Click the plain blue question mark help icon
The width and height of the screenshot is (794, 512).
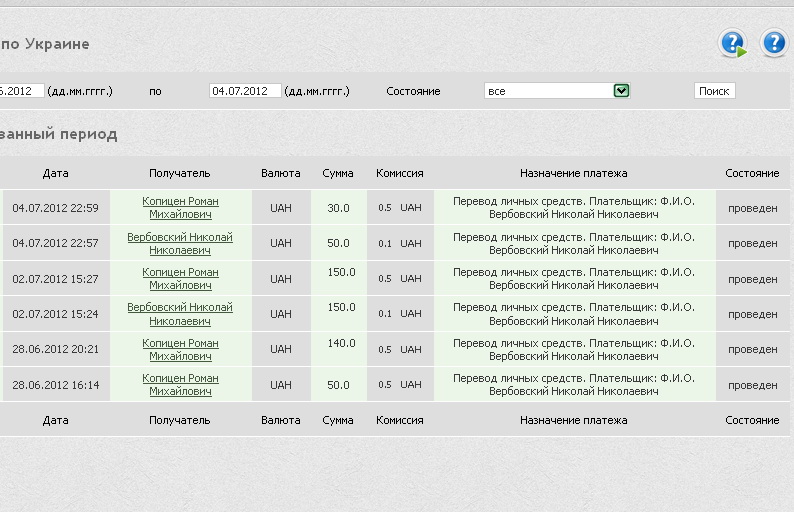774,43
